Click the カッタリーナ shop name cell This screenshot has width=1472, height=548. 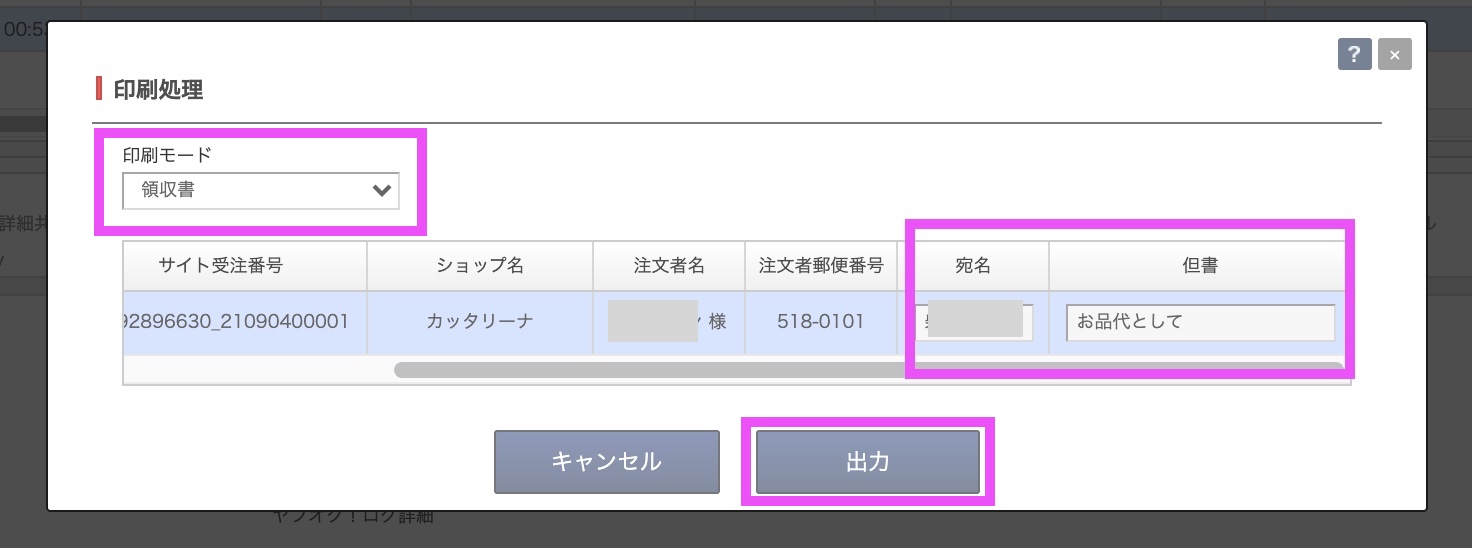coord(479,322)
